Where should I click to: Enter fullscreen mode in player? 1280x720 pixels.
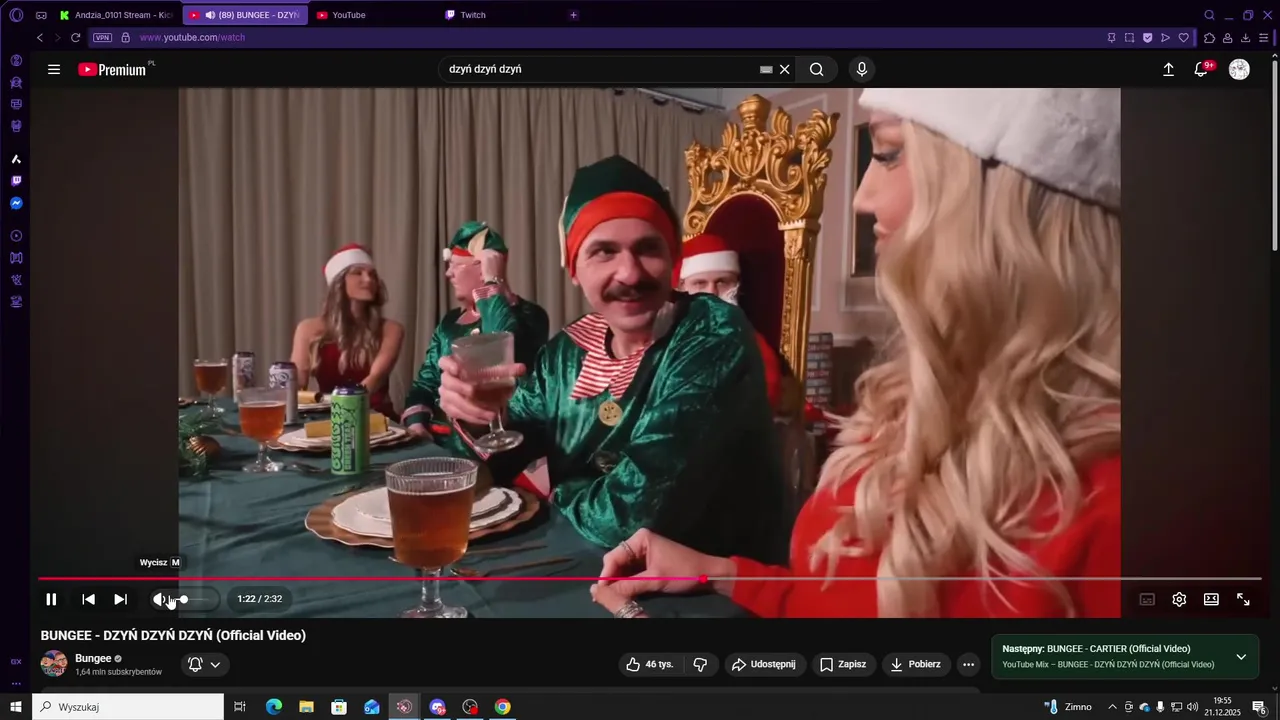(x=1243, y=599)
